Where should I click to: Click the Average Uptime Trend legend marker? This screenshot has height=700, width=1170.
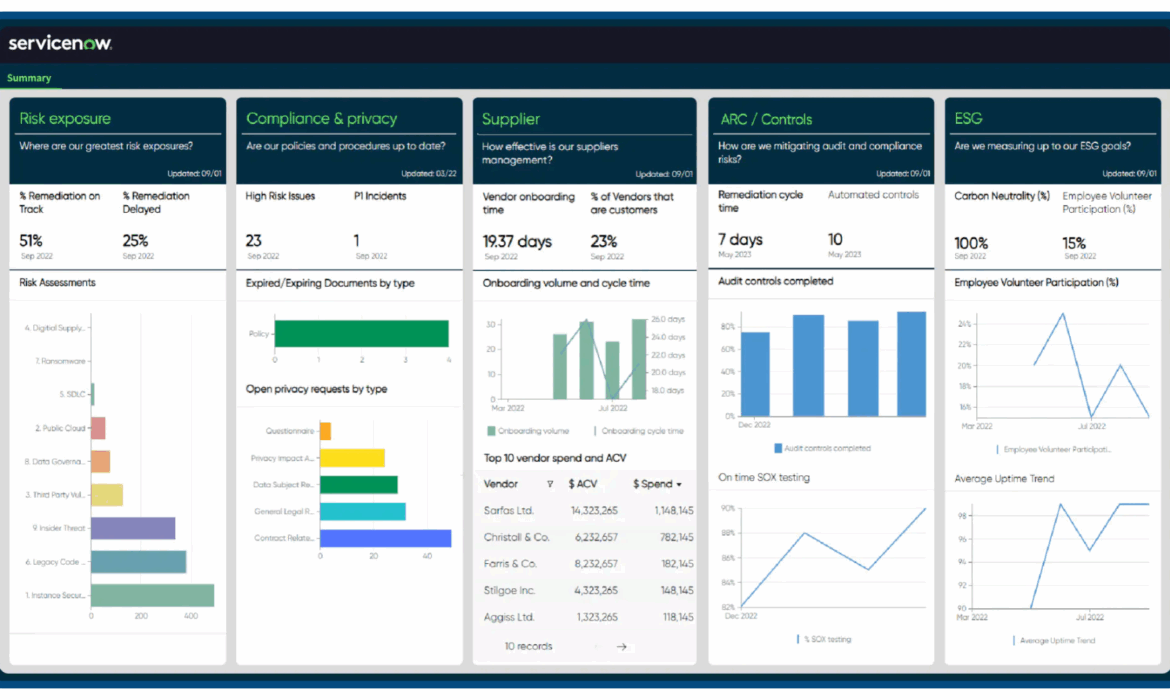coord(1013,640)
